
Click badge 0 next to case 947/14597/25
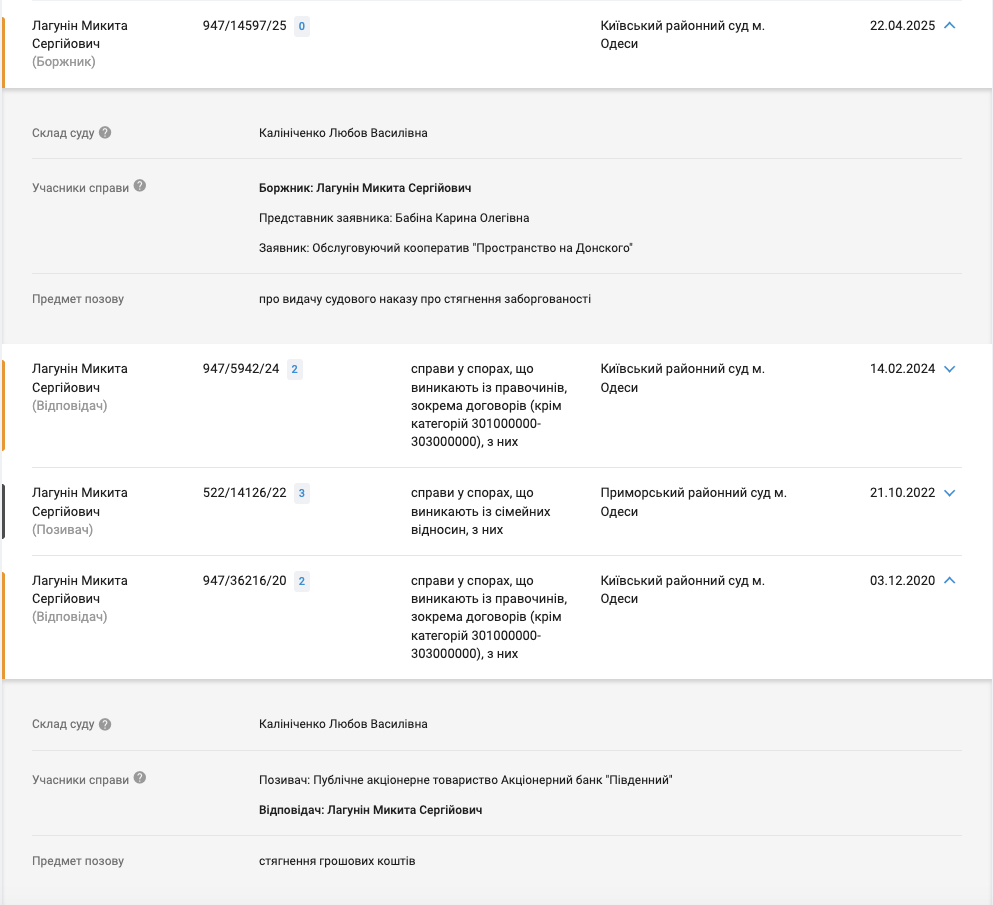tap(301, 26)
